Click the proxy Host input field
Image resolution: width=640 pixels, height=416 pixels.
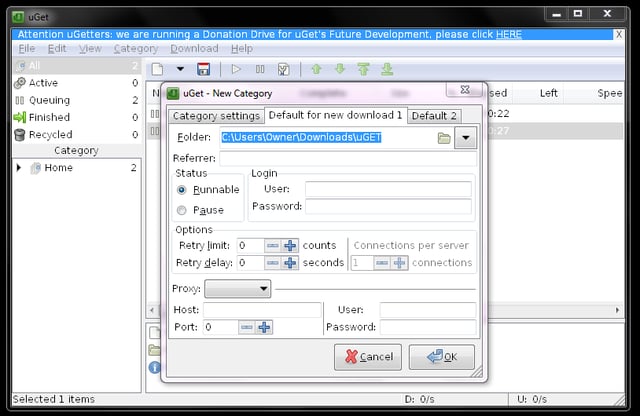click(262, 310)
